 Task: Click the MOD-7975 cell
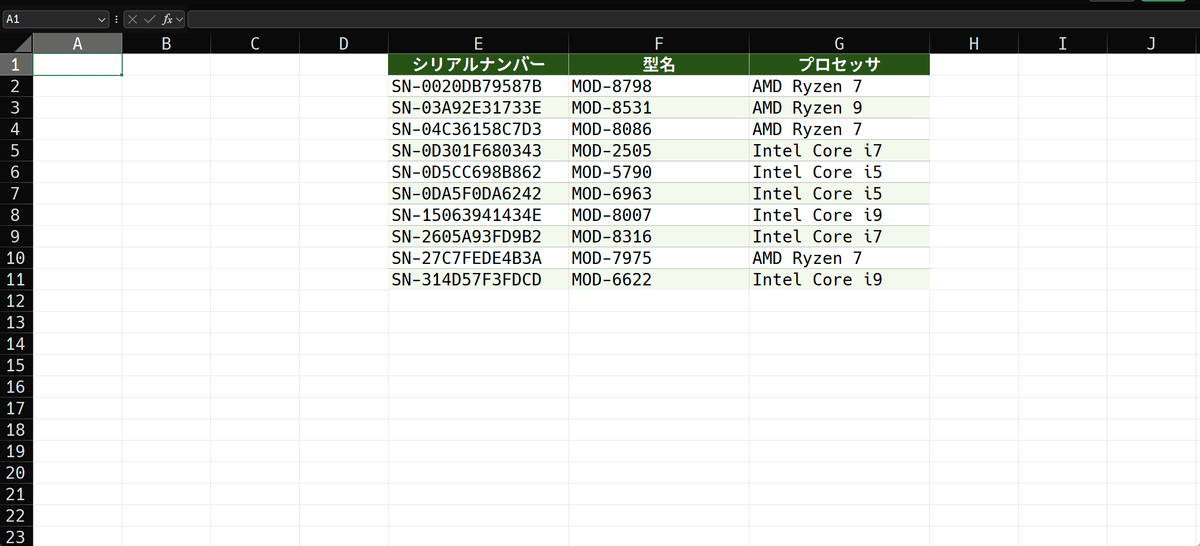[659, 258]
